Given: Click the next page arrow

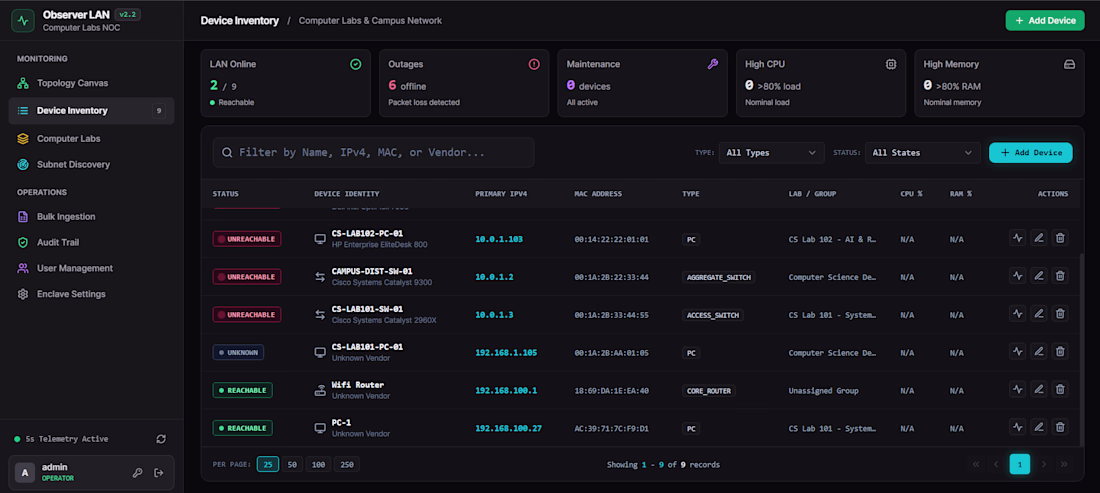Looking at the screenshot, I should [1044, 464].
